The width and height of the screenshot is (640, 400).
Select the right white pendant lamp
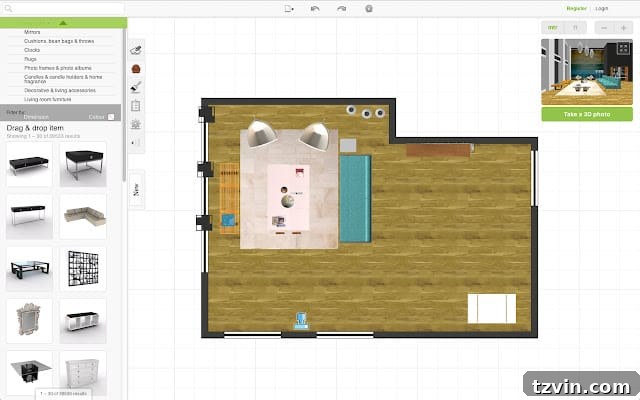click(x=315, y=136)
